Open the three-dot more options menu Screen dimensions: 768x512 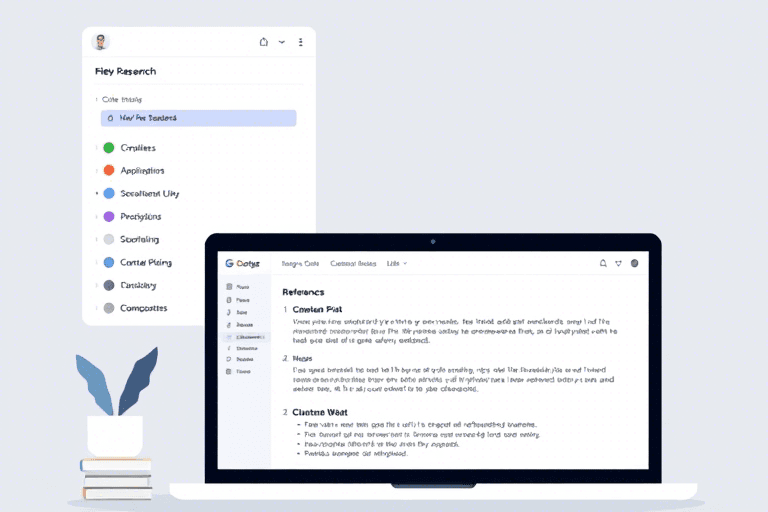[x=300, y=42]
